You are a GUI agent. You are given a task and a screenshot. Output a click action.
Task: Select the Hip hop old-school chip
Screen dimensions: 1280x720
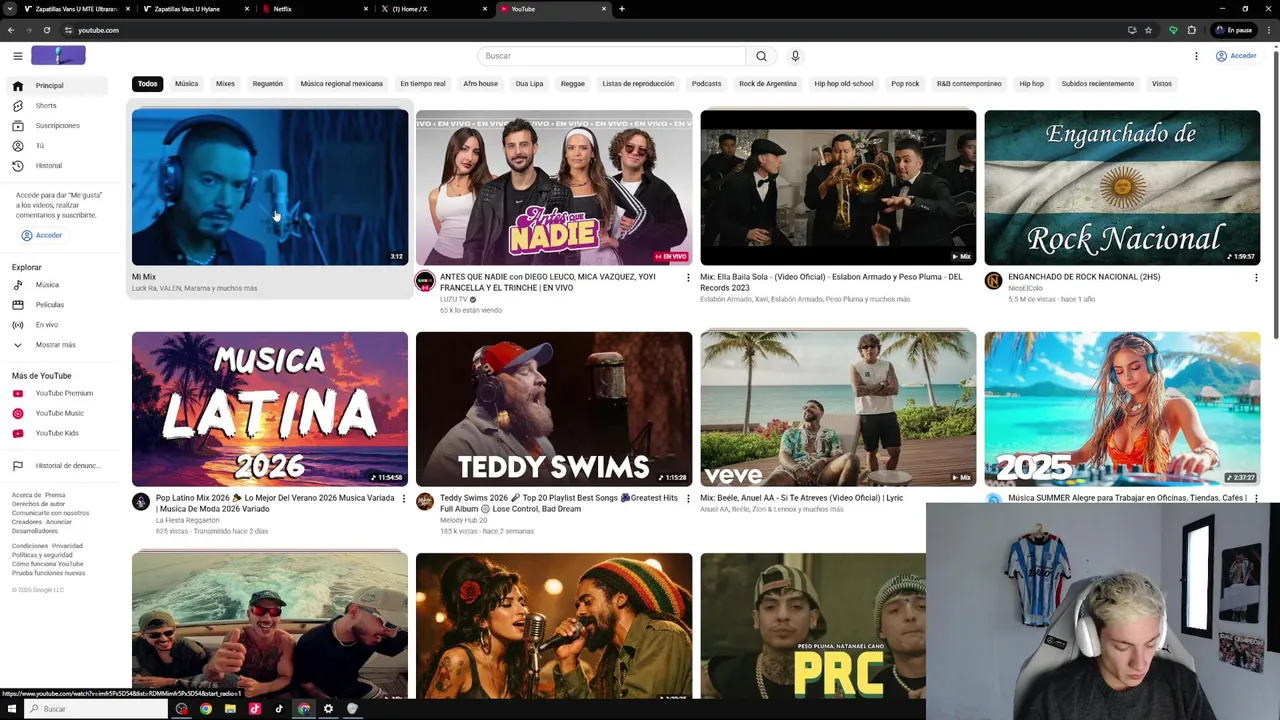(844, 84)
